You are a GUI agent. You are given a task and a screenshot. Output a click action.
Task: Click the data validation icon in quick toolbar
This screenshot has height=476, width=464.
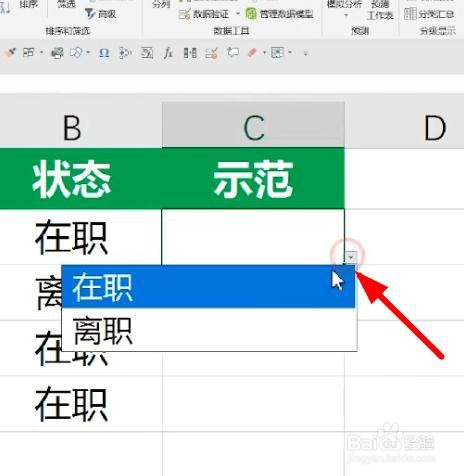pyautogui.click(x=212, y=53)
